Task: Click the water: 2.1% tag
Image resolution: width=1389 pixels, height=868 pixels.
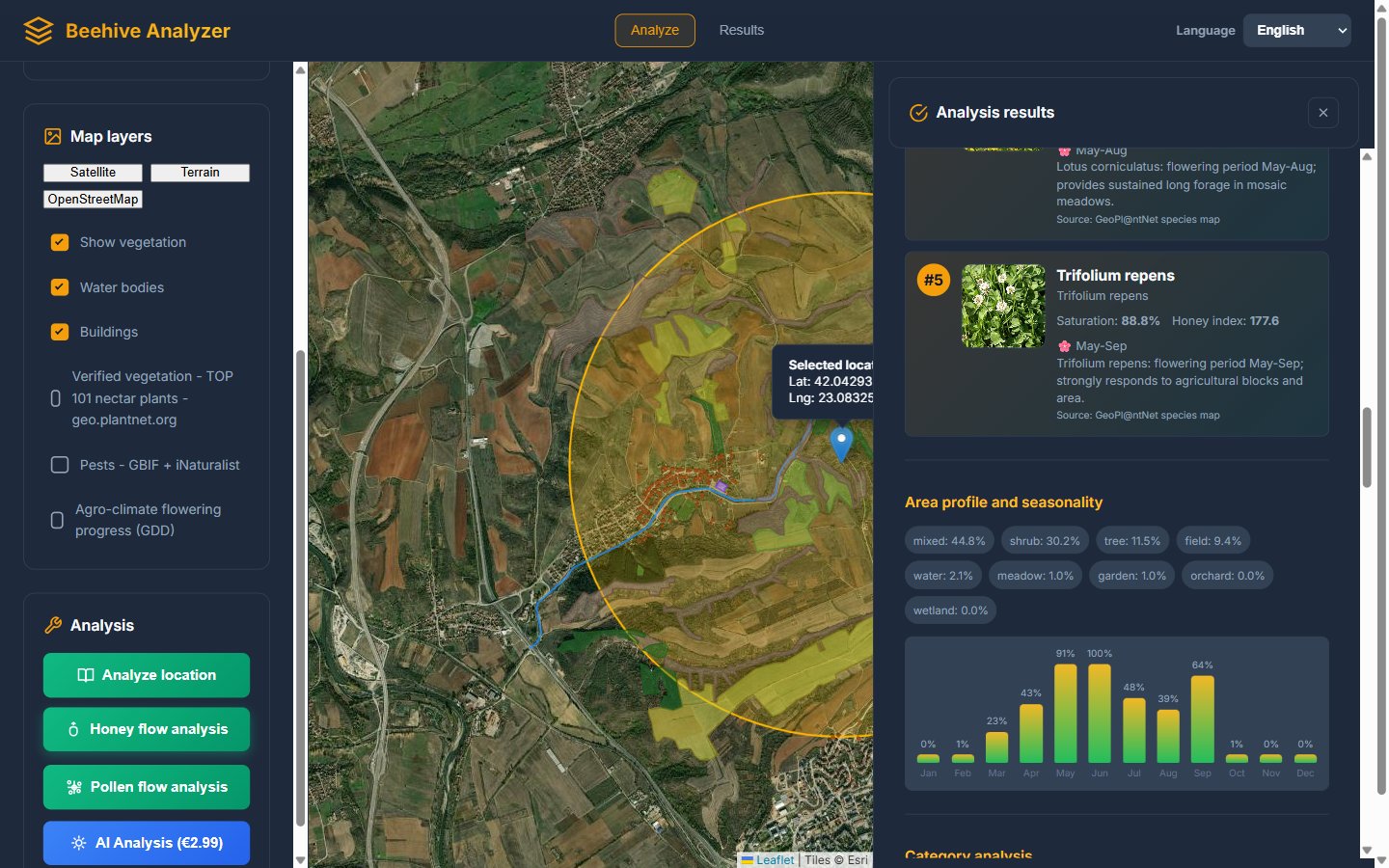Action: [943, 576]
